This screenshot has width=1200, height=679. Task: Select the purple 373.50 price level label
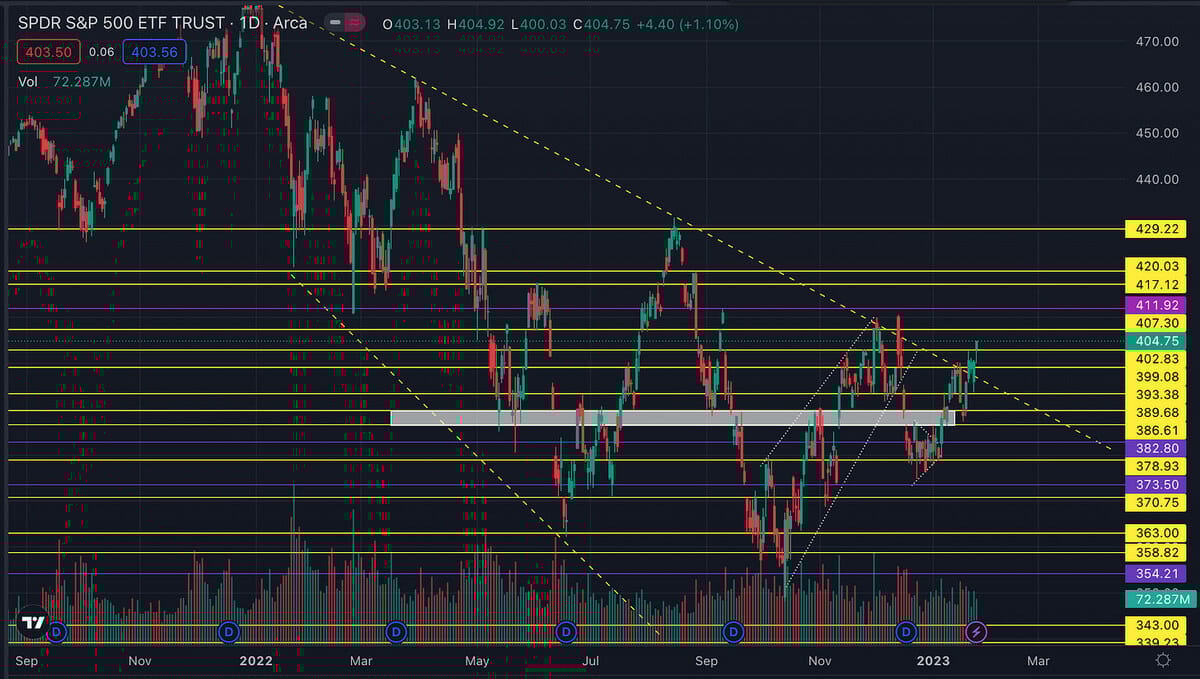click(1158, 485)
